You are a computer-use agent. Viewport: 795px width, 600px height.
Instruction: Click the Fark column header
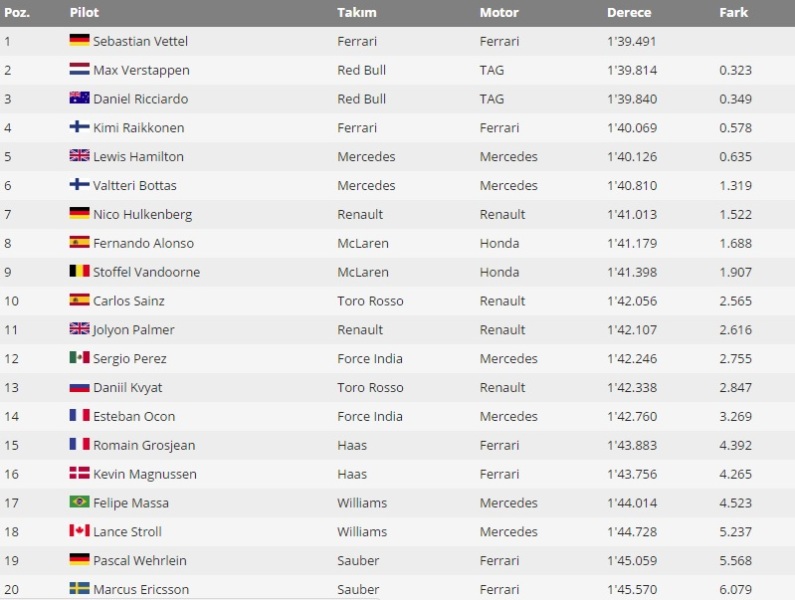(x=733, y=12)
